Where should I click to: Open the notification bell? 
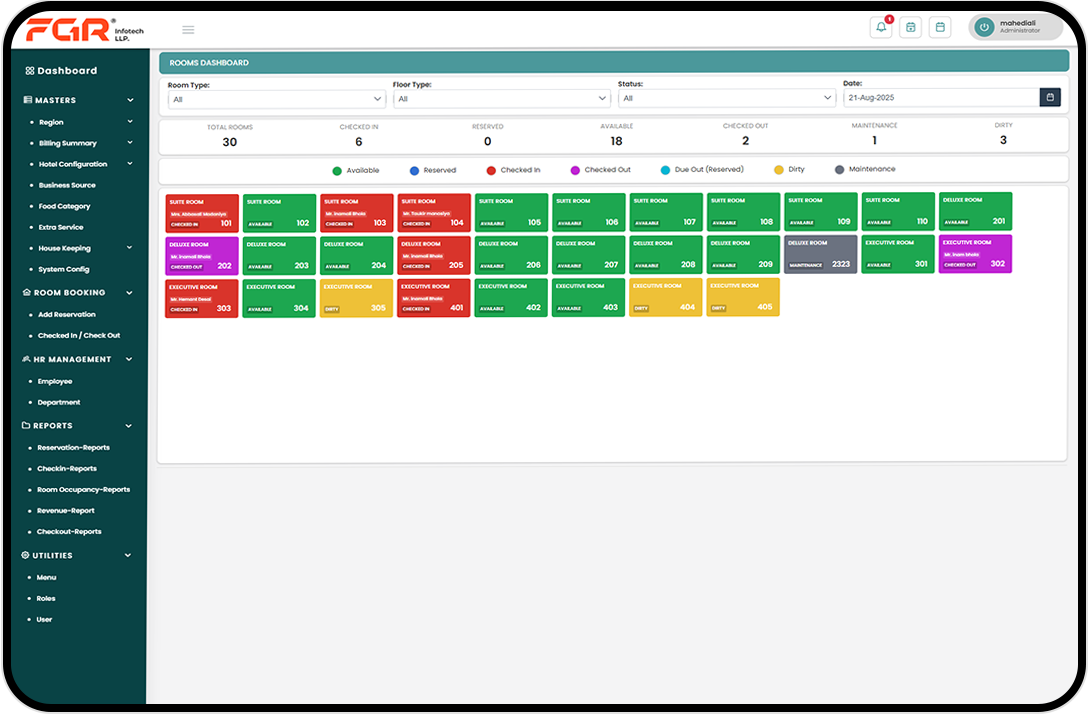pyautogui.click(x=881, y=28)
